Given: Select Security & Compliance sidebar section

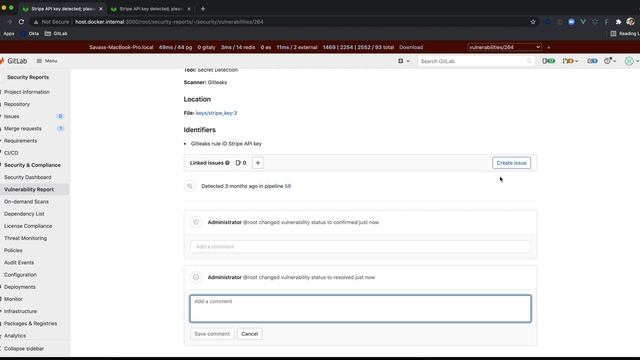Looking at the screenshot, I should point(32,165).
